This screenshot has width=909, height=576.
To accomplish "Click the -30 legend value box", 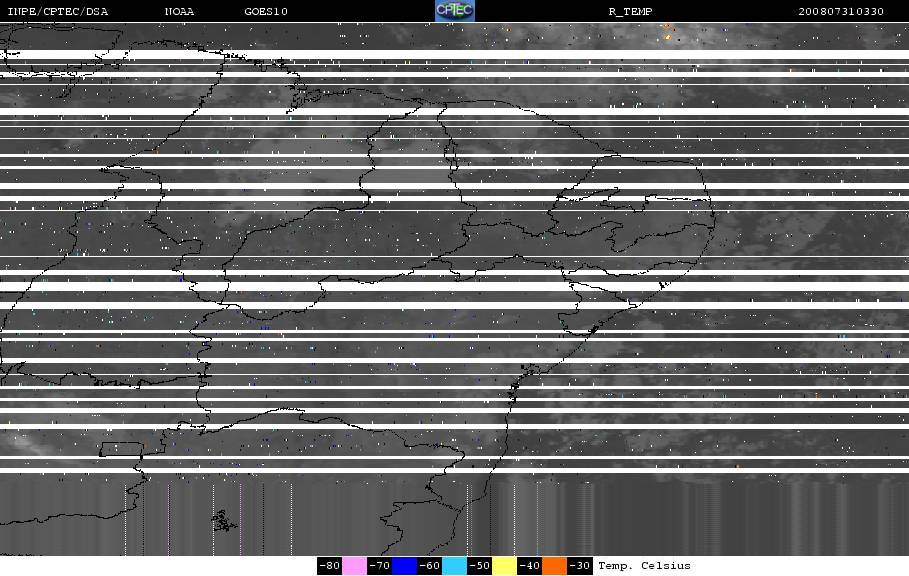I will point(579,566).
